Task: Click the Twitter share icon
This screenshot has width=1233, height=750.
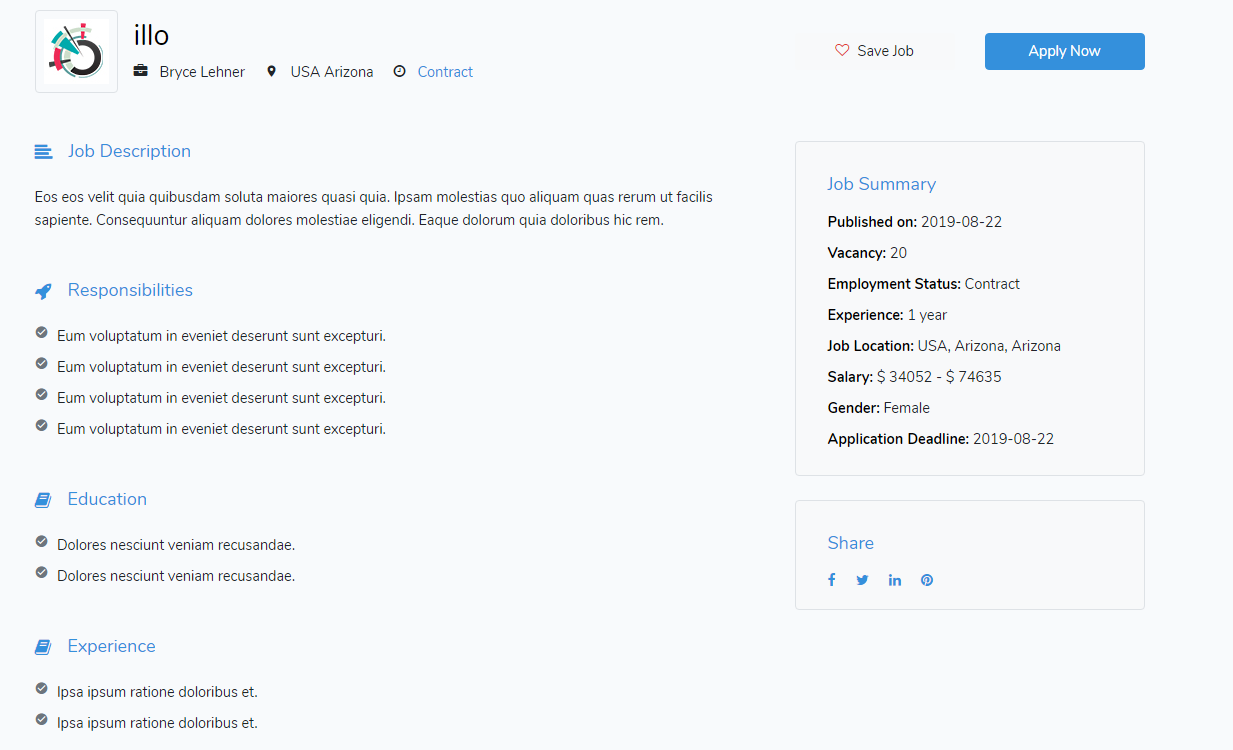Action: tap(862, 579)
